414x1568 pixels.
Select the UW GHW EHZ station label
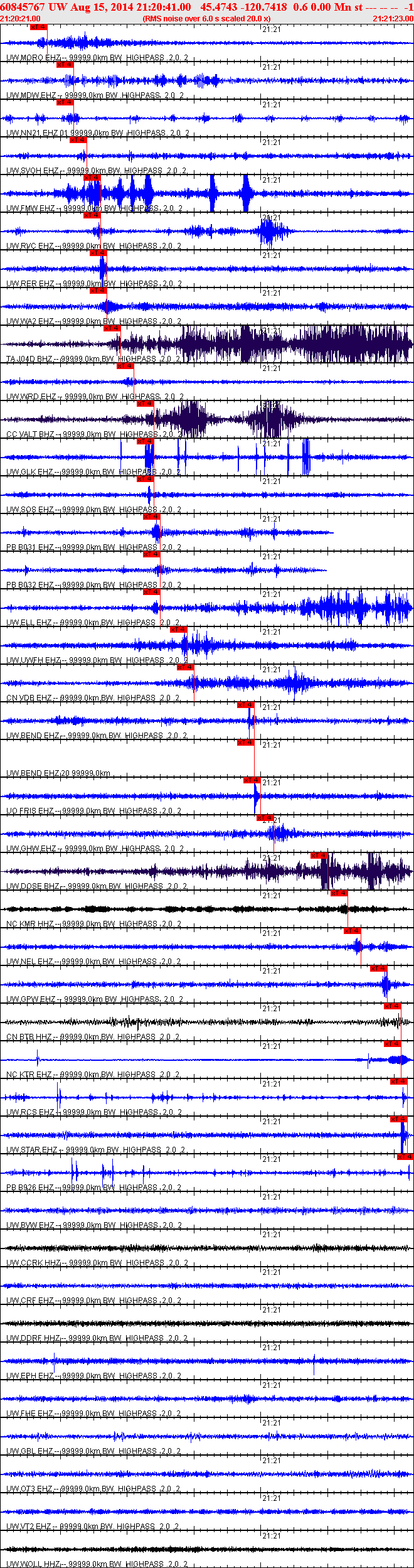[x=94, y=849]
